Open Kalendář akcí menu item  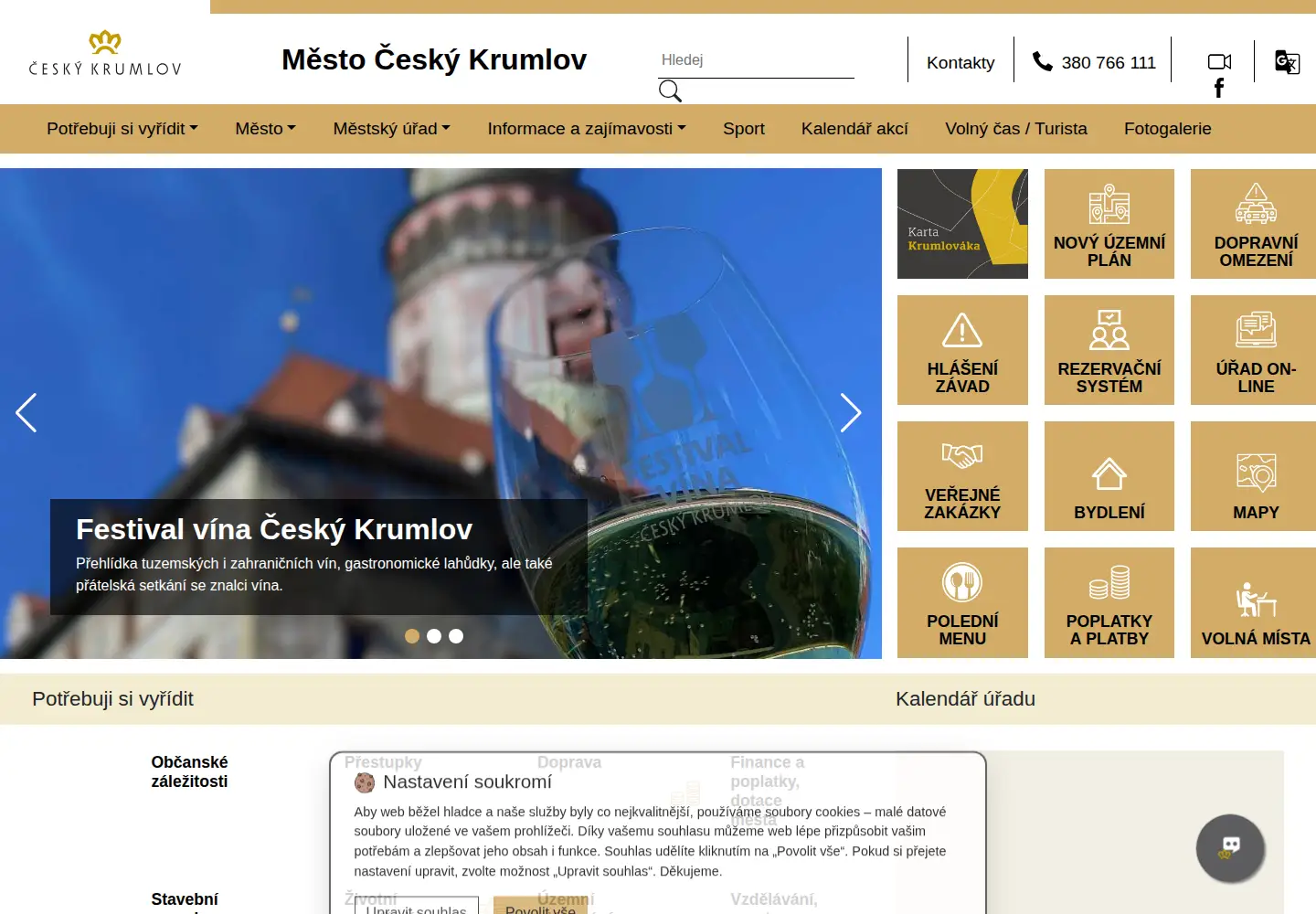pos(854,129)
